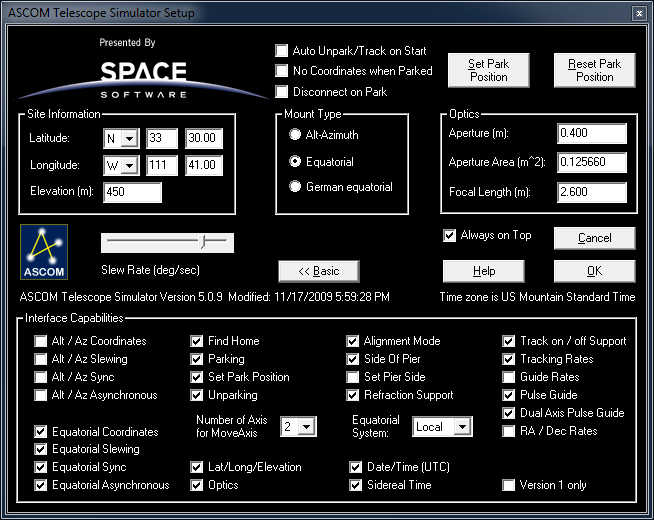Screen dimensions: 654x520
Task: Click the Slew Rate slider handle
Action: [x=203, y=241]
